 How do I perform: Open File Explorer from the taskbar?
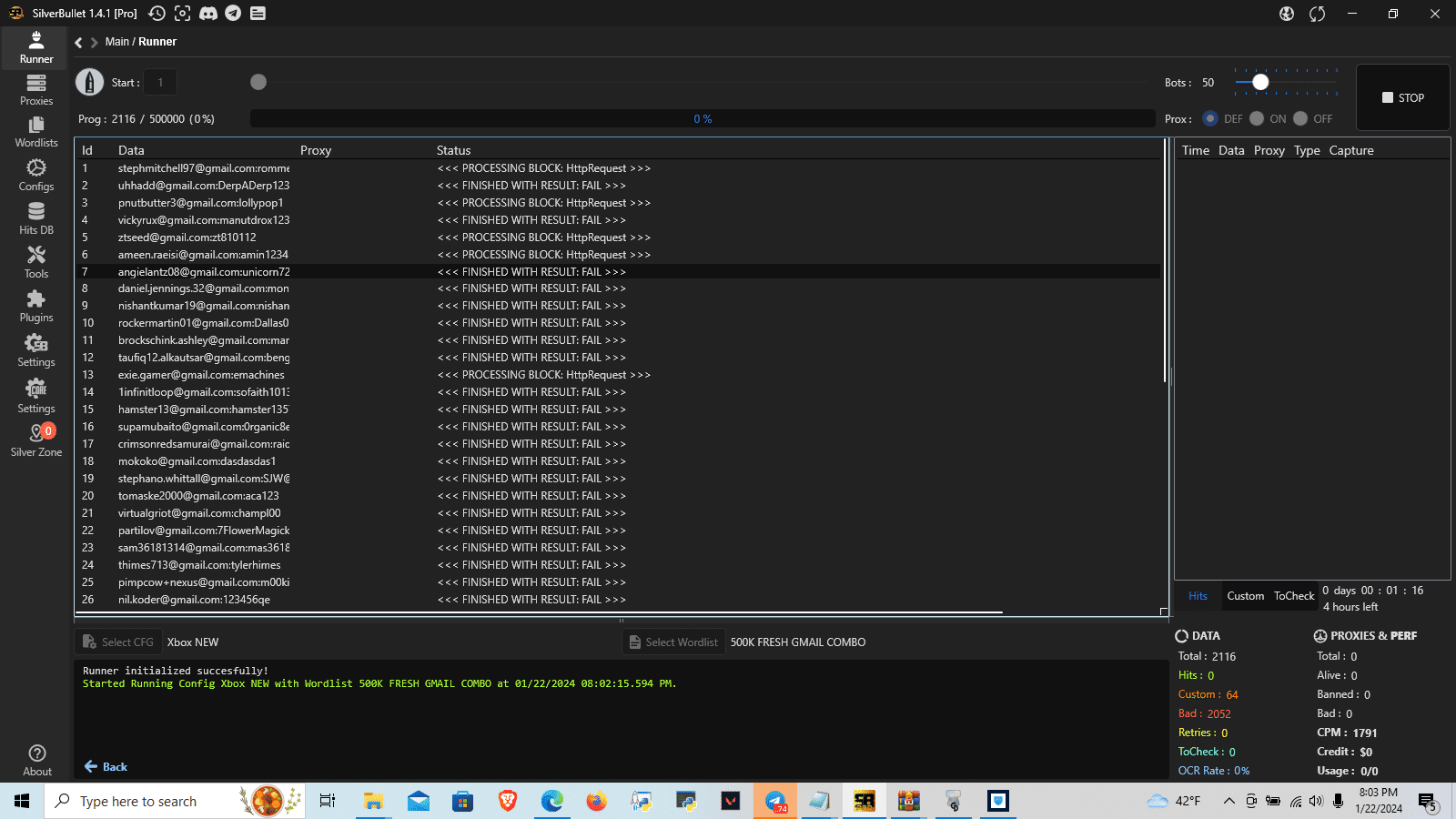tap(374, 801)
